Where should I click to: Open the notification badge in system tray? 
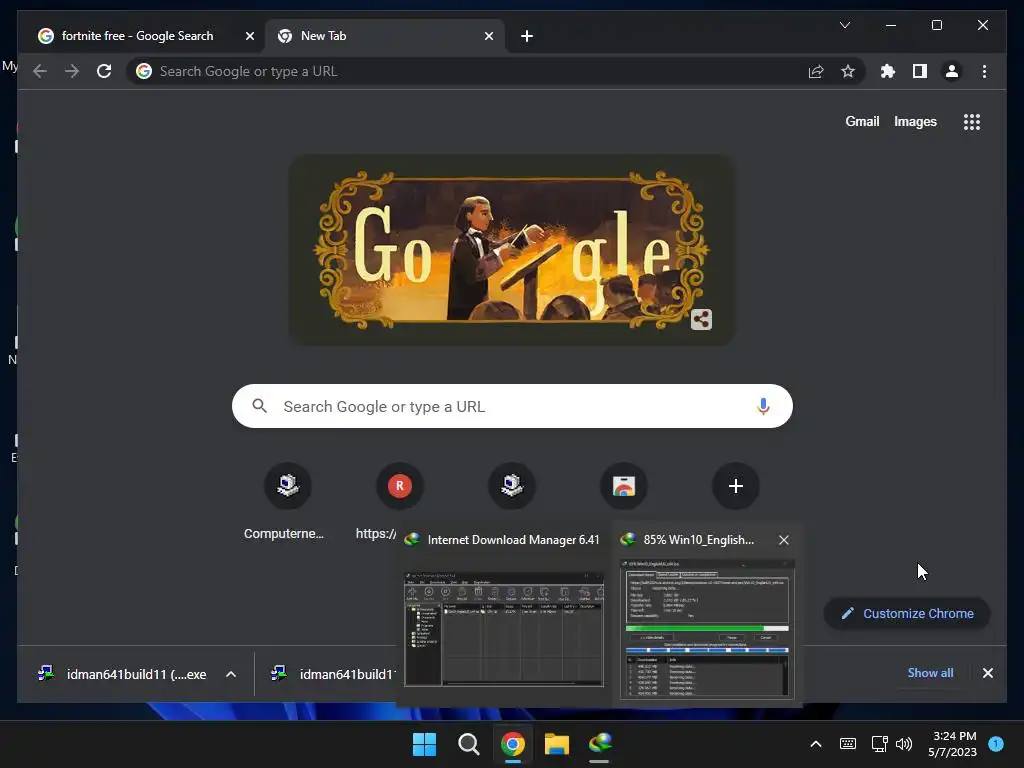[996, 744]
